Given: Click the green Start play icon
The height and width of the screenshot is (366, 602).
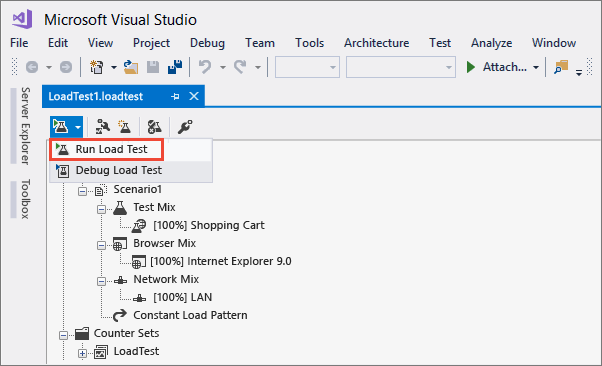Looking at the screenshot, I should pyautogui.click(x=471, y=67).
